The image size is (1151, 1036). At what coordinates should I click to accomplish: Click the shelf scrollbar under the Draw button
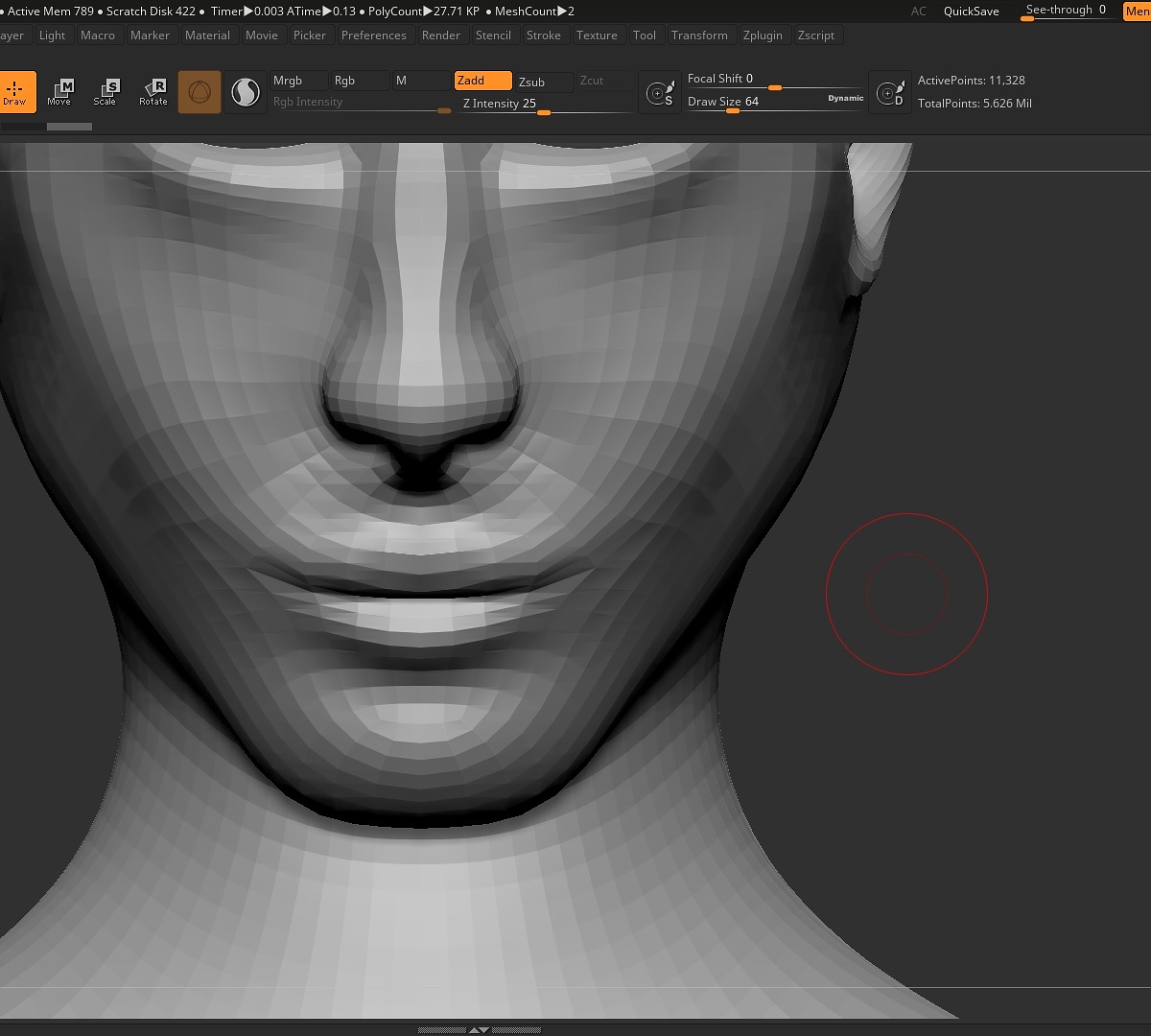[x=46, y=127]
